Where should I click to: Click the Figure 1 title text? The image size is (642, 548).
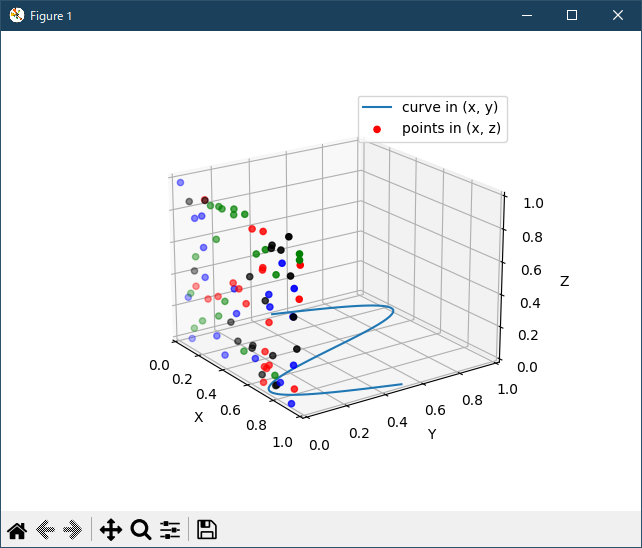click(x=51, y=16)
